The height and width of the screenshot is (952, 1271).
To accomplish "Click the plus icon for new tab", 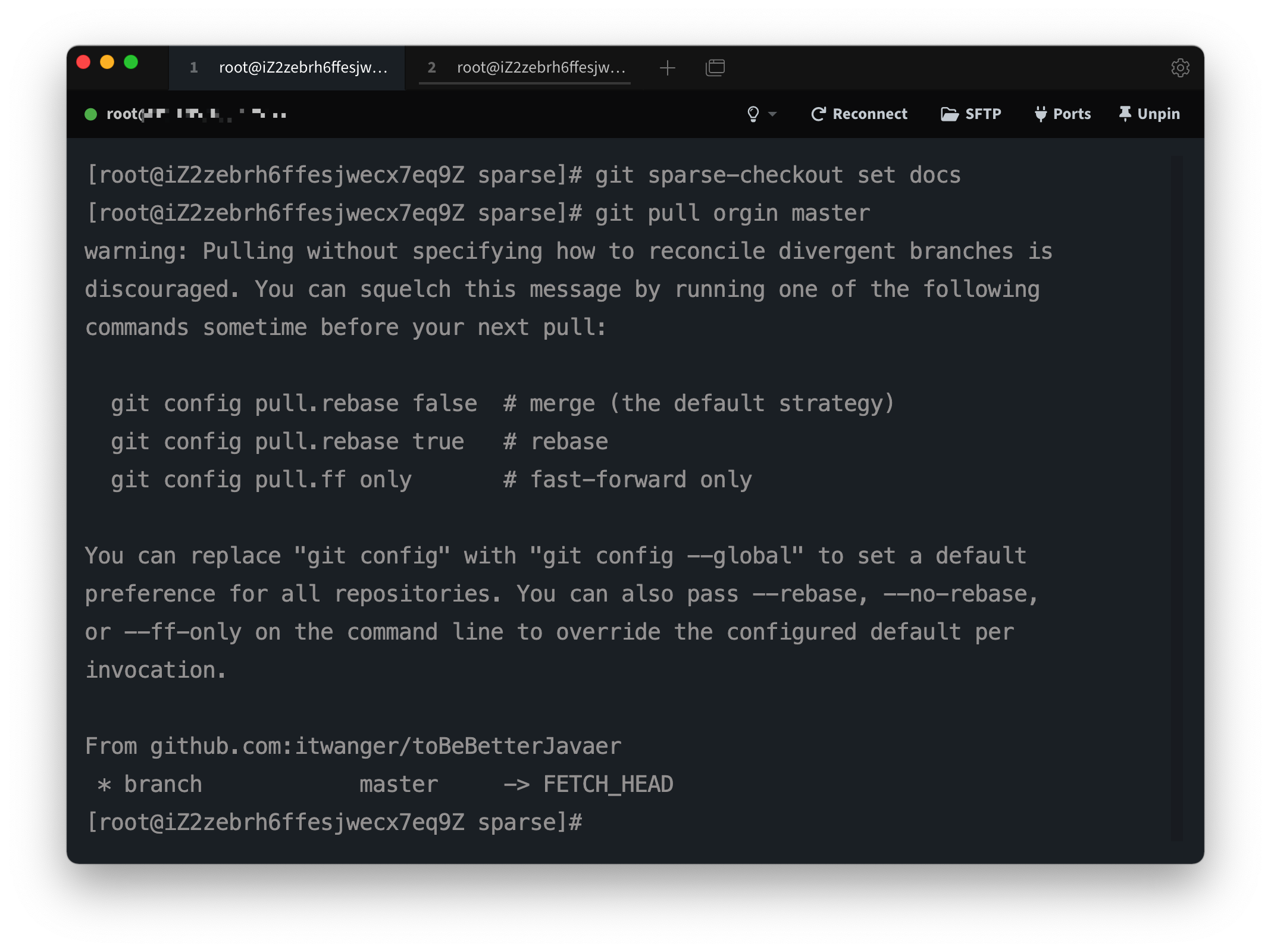I will (x=668, y=68).
